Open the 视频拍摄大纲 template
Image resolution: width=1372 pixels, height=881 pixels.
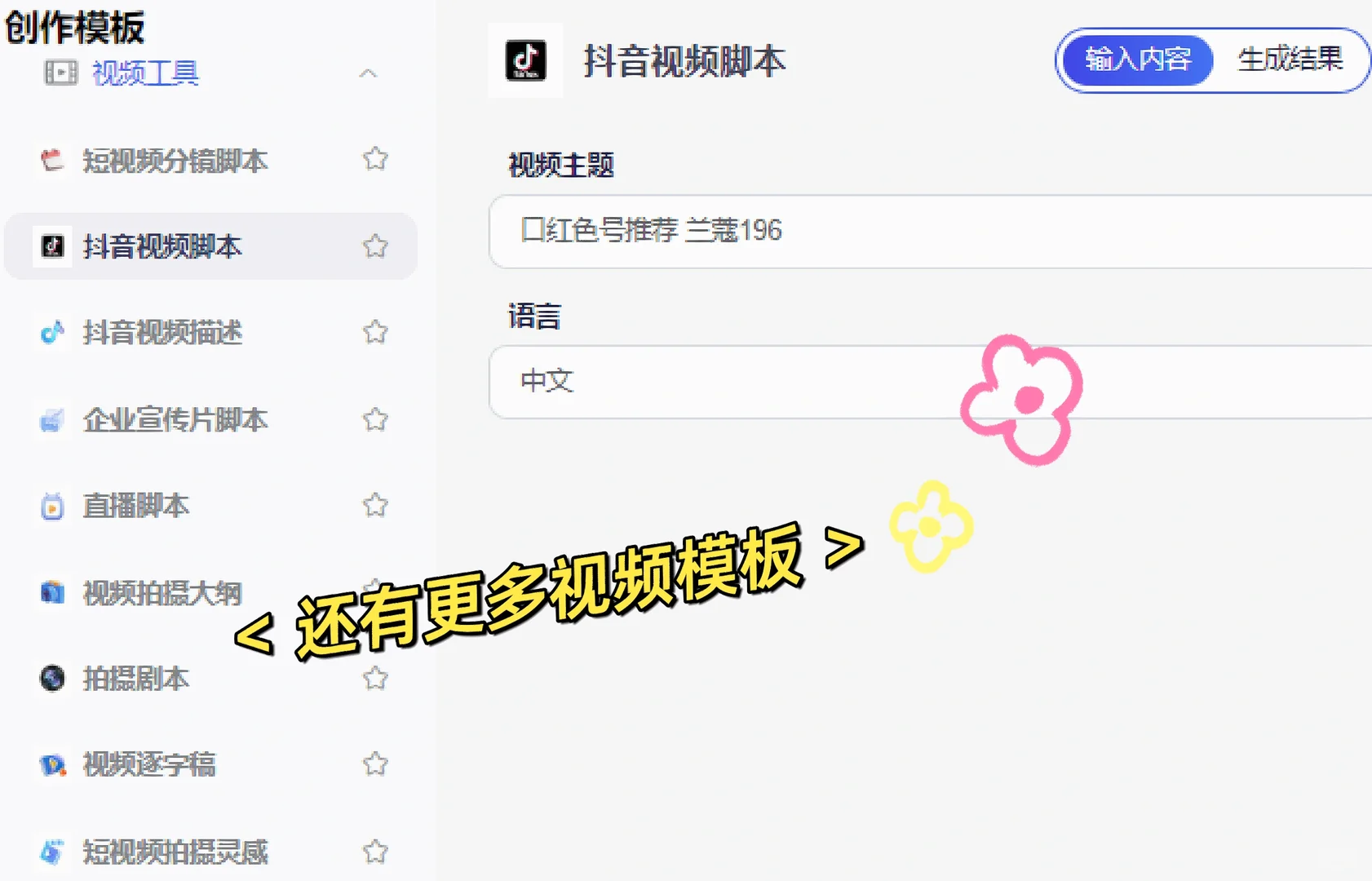(x=162, y=593)
